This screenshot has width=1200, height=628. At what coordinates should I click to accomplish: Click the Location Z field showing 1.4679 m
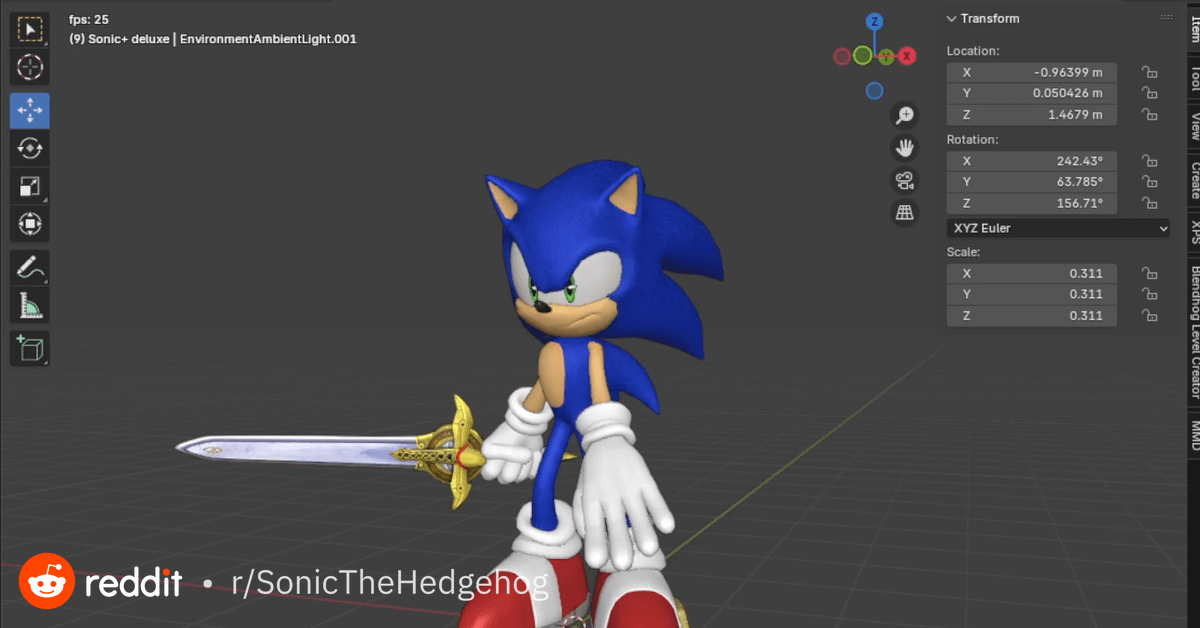coord(1032,115)
